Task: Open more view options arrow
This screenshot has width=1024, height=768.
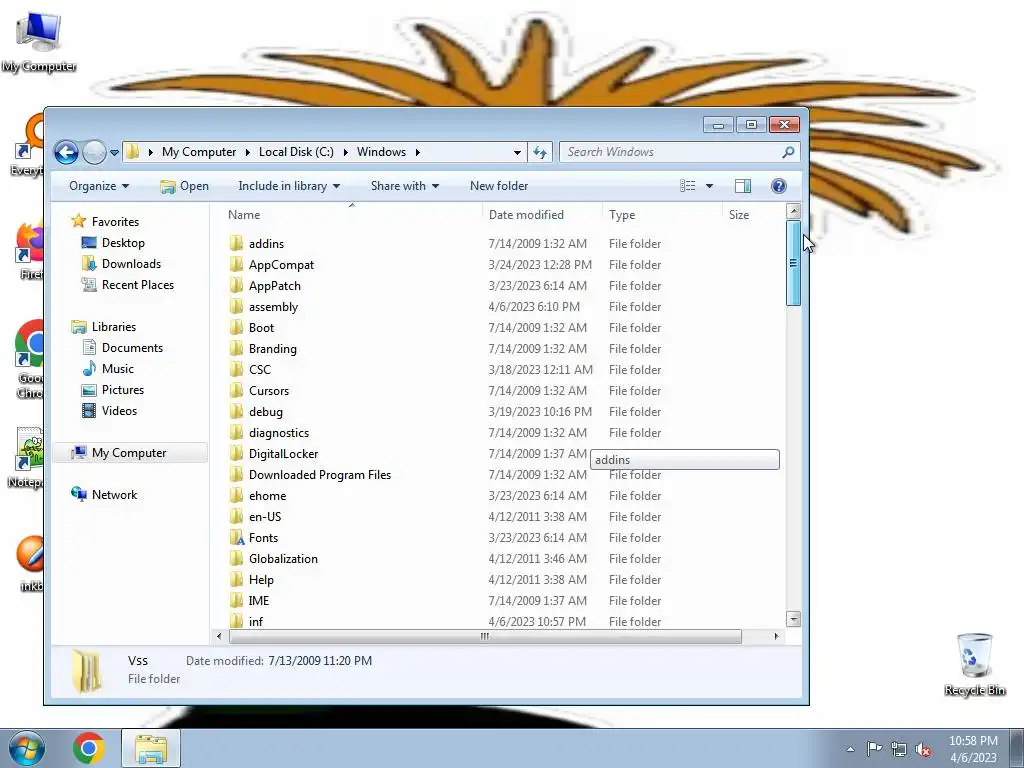Action: coord(709,186)
